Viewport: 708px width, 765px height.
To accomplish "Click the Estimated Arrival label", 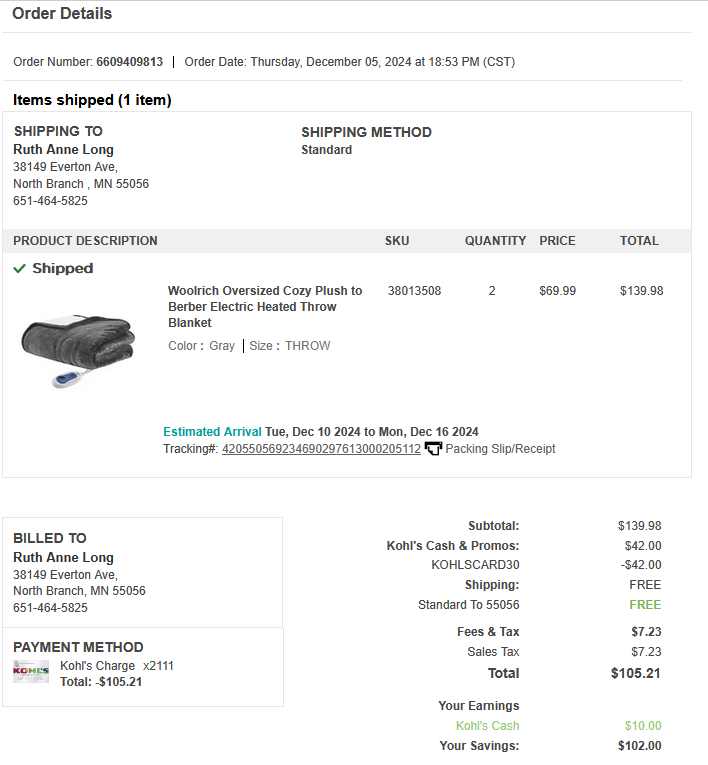I will coord(212,432).
